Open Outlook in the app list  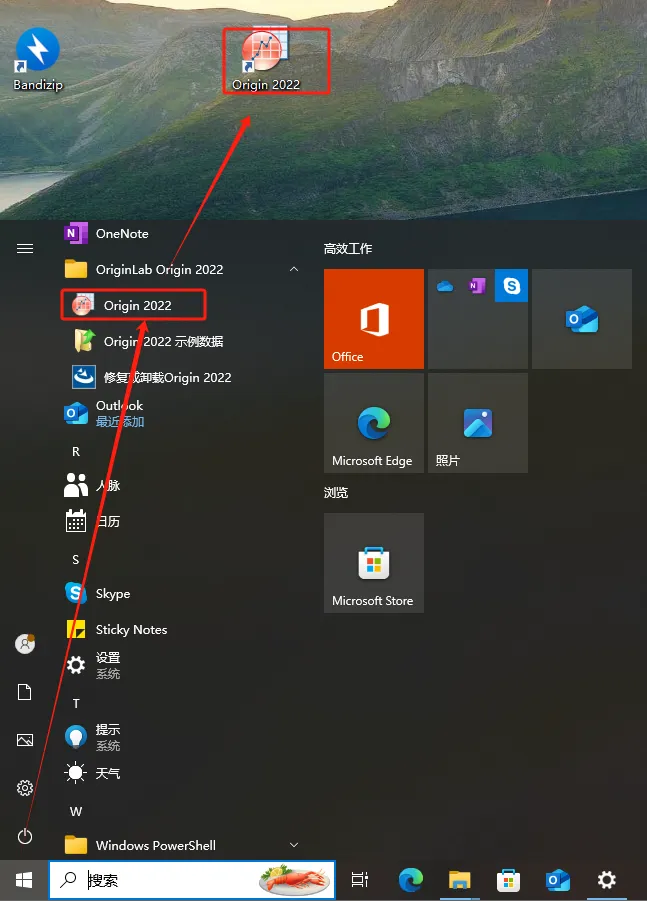[104, 413]
